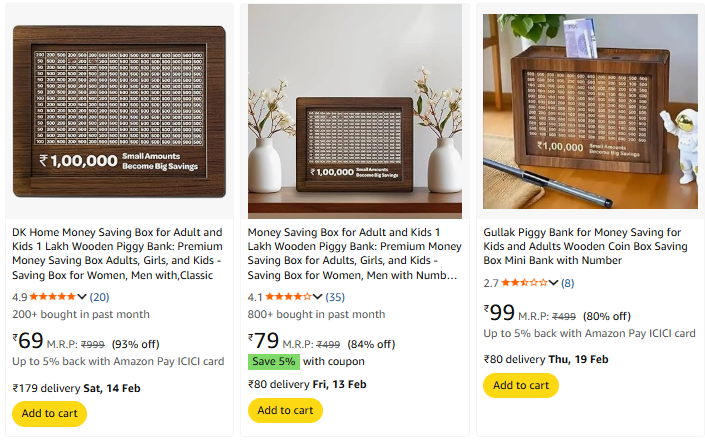
Task: View the 8 reviews for Gullak Piggy Bank
Action: tap(567, 283)
